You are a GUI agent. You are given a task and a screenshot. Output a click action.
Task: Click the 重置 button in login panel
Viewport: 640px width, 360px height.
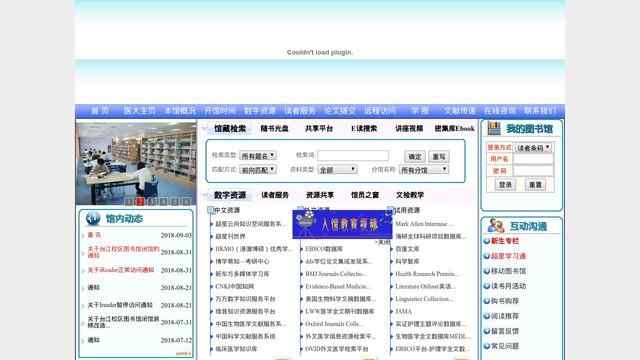(x=535, y=185)
